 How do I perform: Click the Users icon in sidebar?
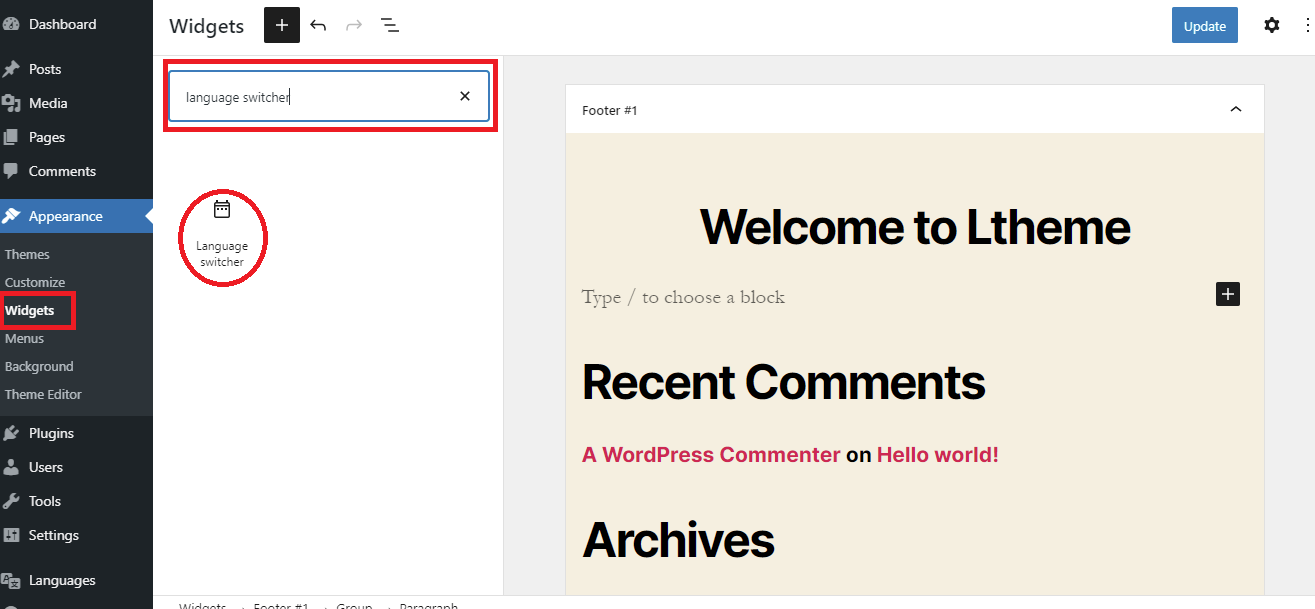[x=11, y=467]
